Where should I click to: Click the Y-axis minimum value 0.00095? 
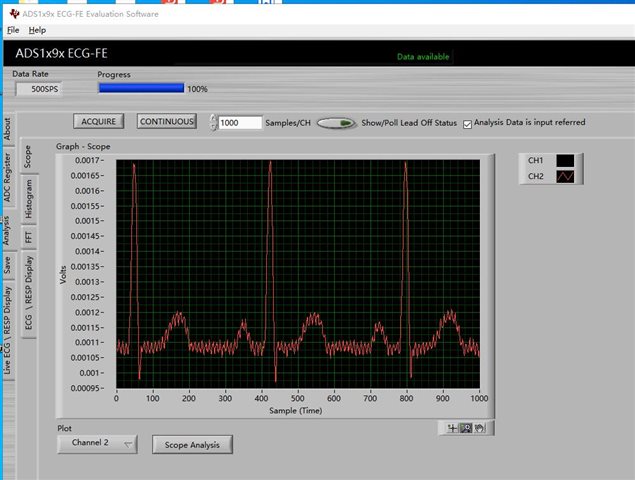85,388
